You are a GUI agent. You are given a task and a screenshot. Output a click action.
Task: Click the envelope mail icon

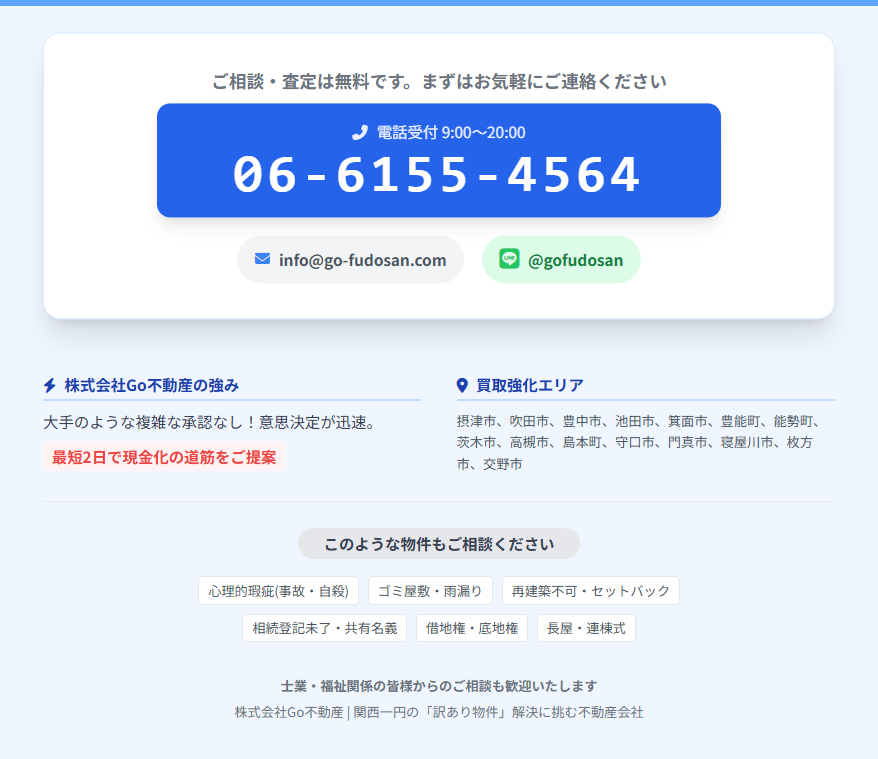click(262, 259)
